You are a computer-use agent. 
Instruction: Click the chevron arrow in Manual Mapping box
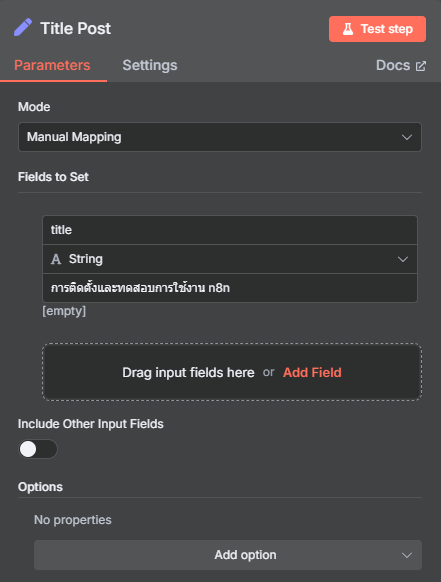[407, 137]
